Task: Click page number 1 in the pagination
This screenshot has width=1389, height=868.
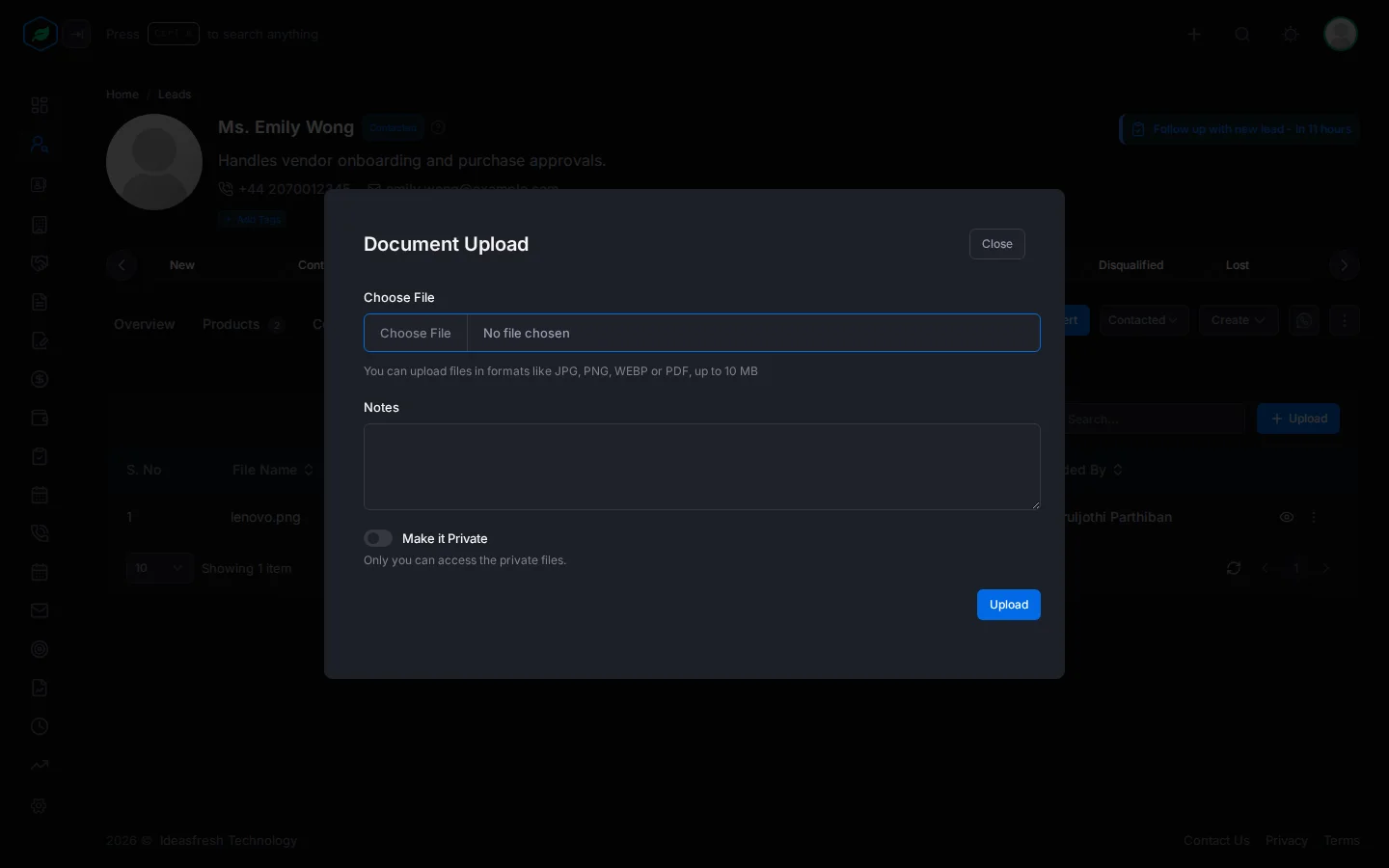Action: pyautogui.click(x=1296, y=568)
